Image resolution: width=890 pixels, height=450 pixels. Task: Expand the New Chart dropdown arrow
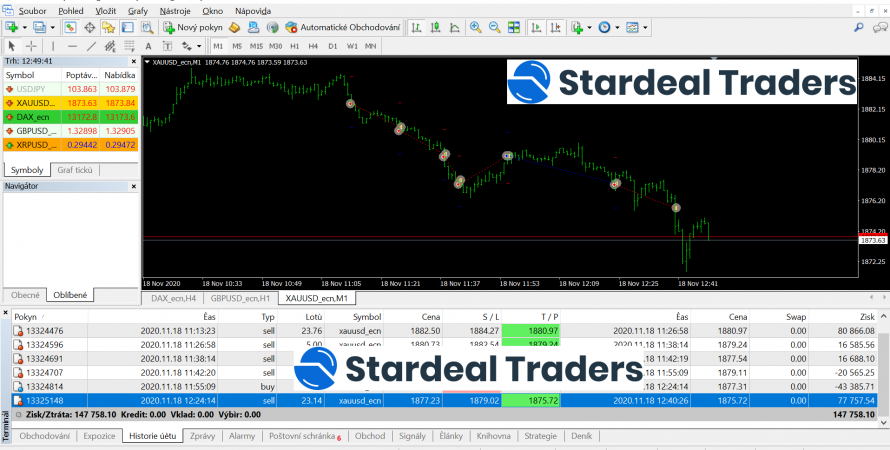click(24, 27)
